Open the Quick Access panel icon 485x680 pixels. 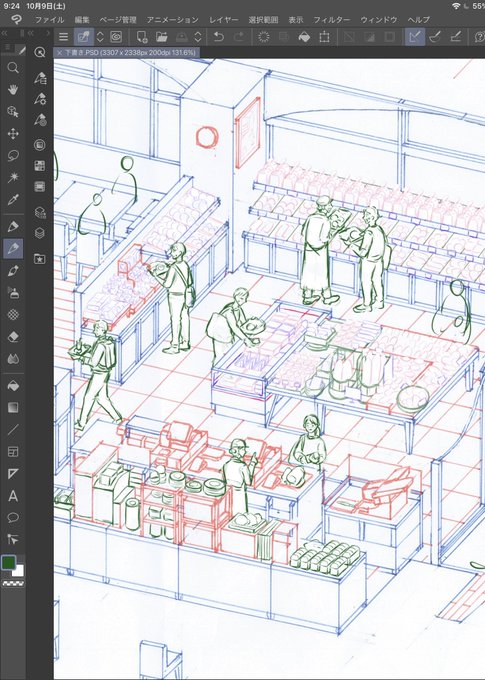pos(39,52)
